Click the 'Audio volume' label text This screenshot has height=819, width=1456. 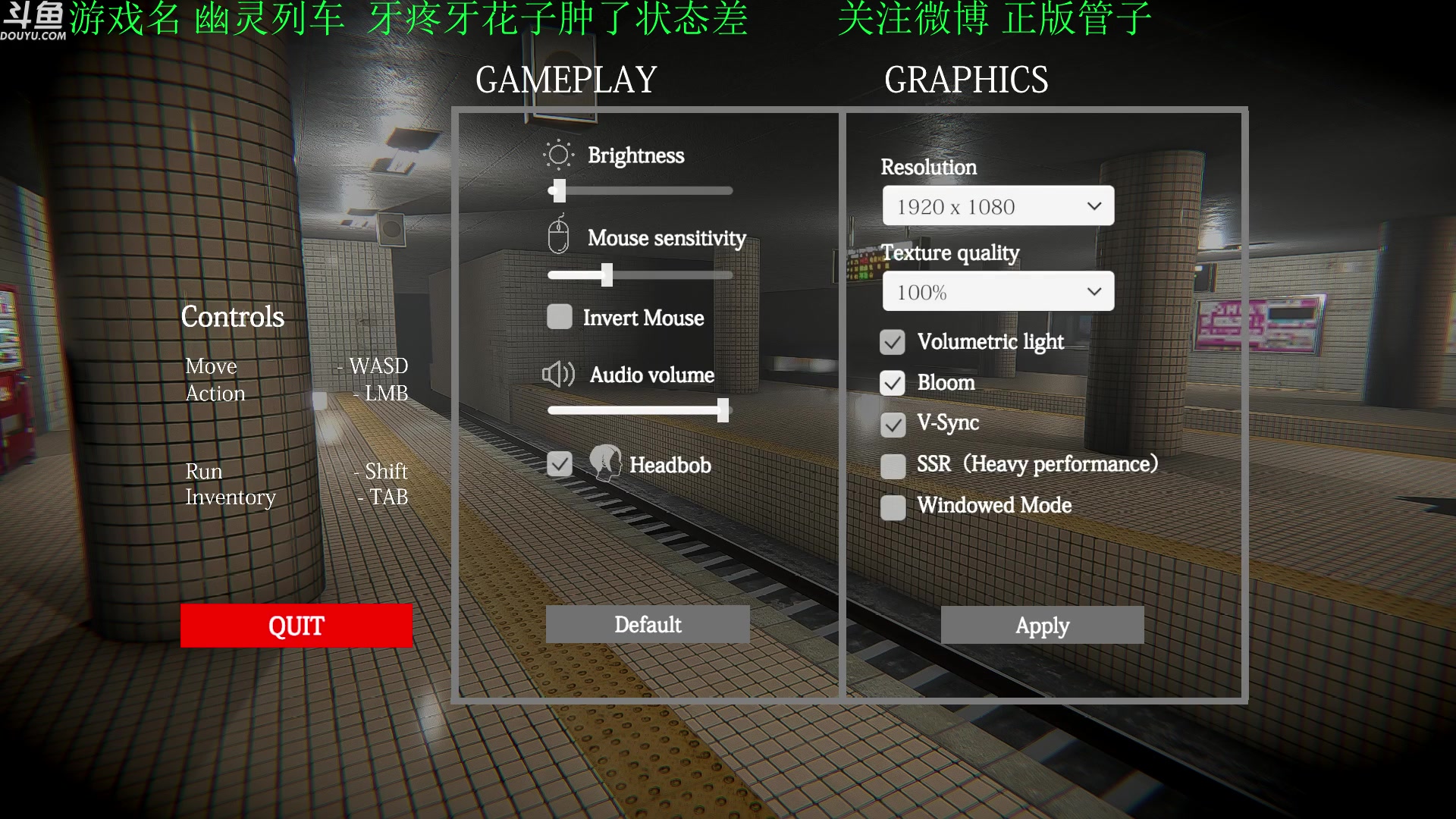pos(652,375)
